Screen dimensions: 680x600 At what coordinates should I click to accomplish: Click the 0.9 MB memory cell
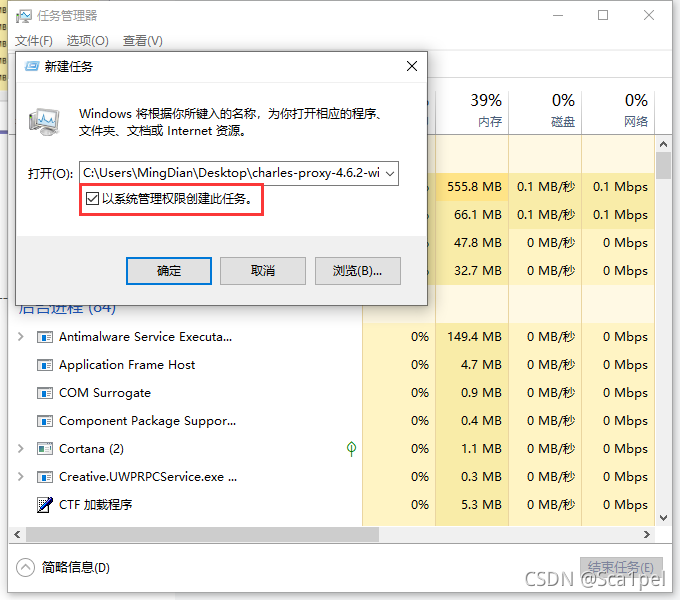click(472, 393)
